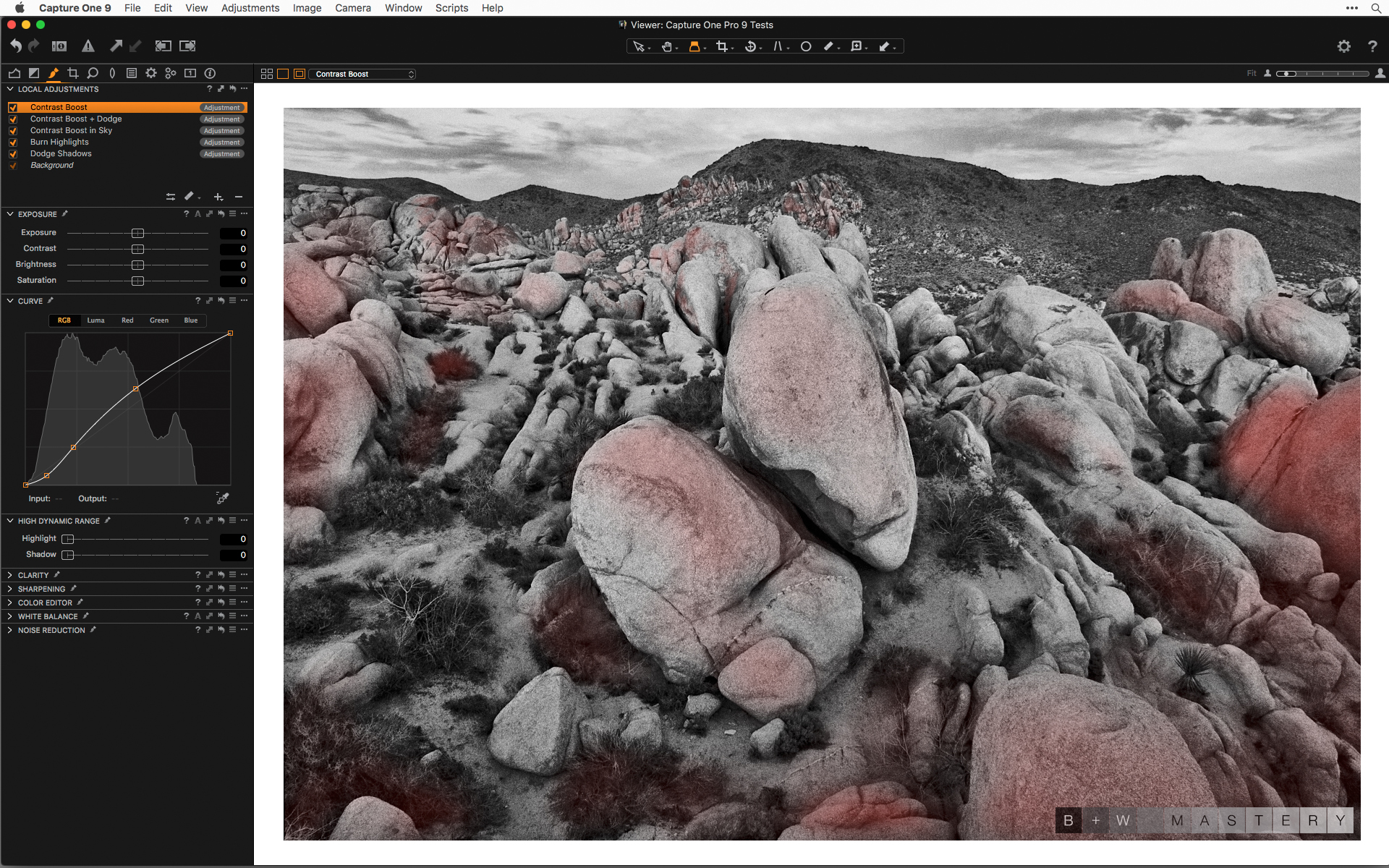Select the pointer cursor tool

tap(638, 46)
